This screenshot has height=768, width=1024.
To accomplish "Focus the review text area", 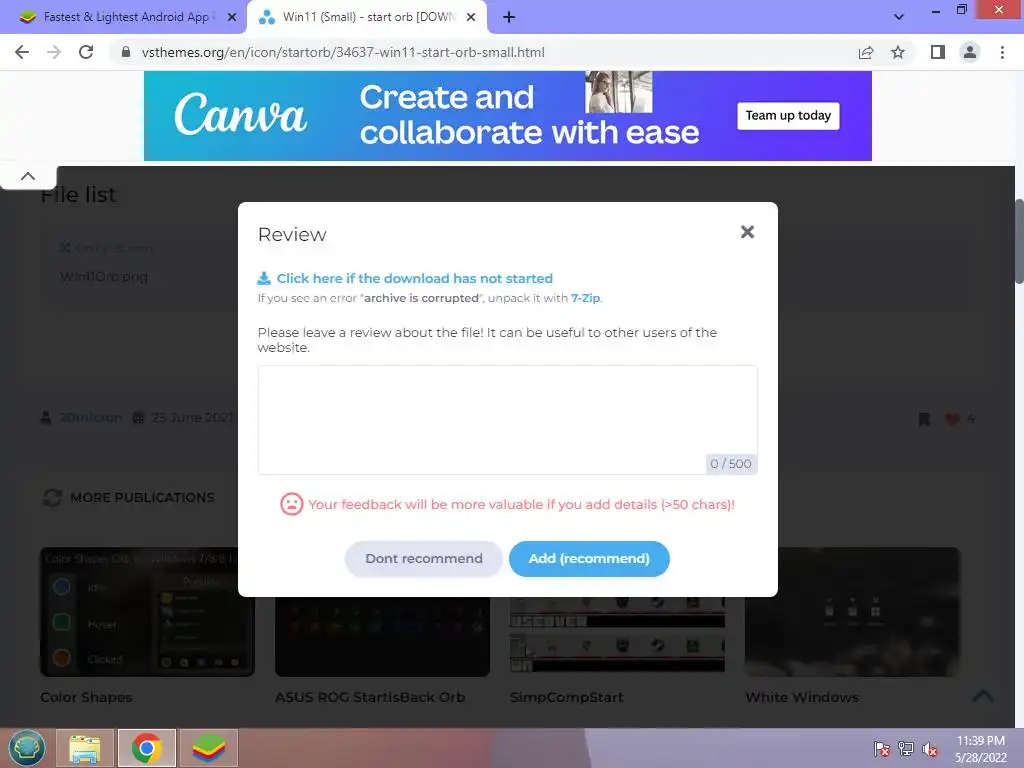I will coord(507,420).
